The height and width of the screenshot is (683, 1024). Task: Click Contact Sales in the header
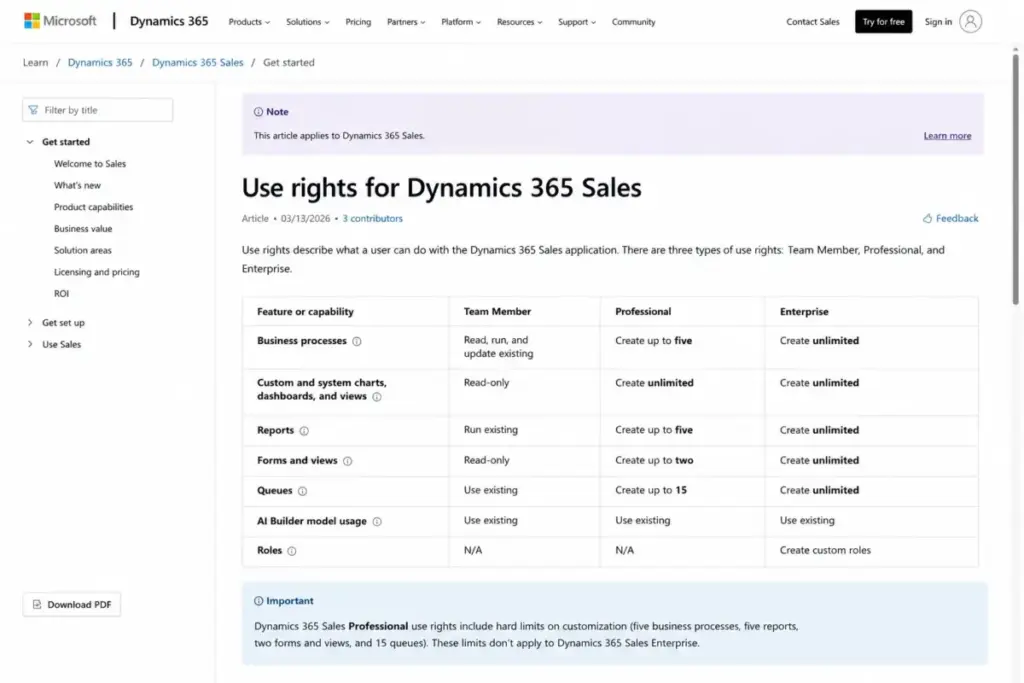click(812, 22)
